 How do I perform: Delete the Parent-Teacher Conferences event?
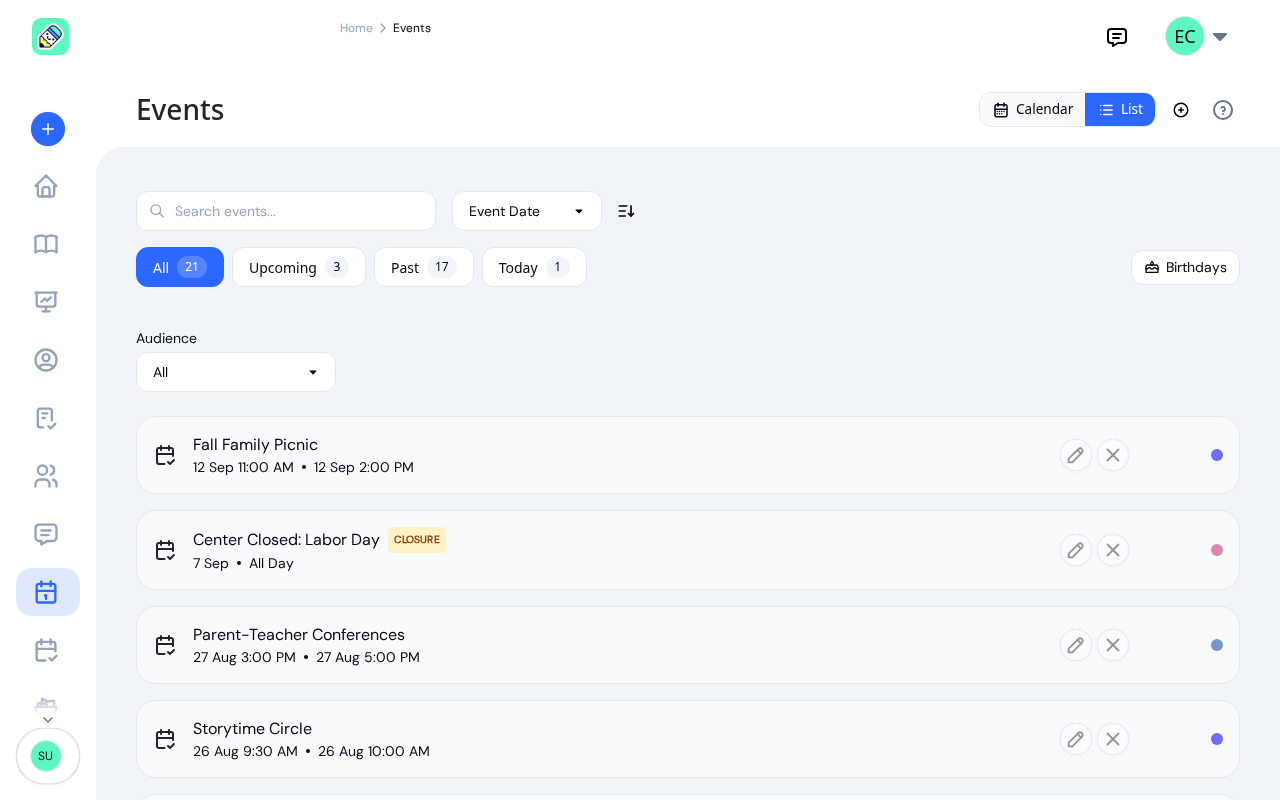(1113, 645)
